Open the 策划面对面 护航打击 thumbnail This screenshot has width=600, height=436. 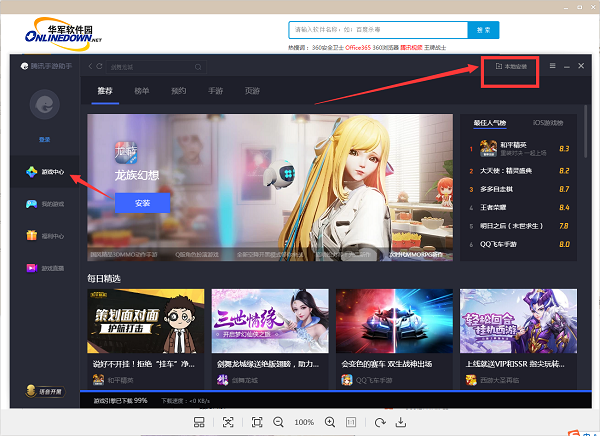click(146, 321)
